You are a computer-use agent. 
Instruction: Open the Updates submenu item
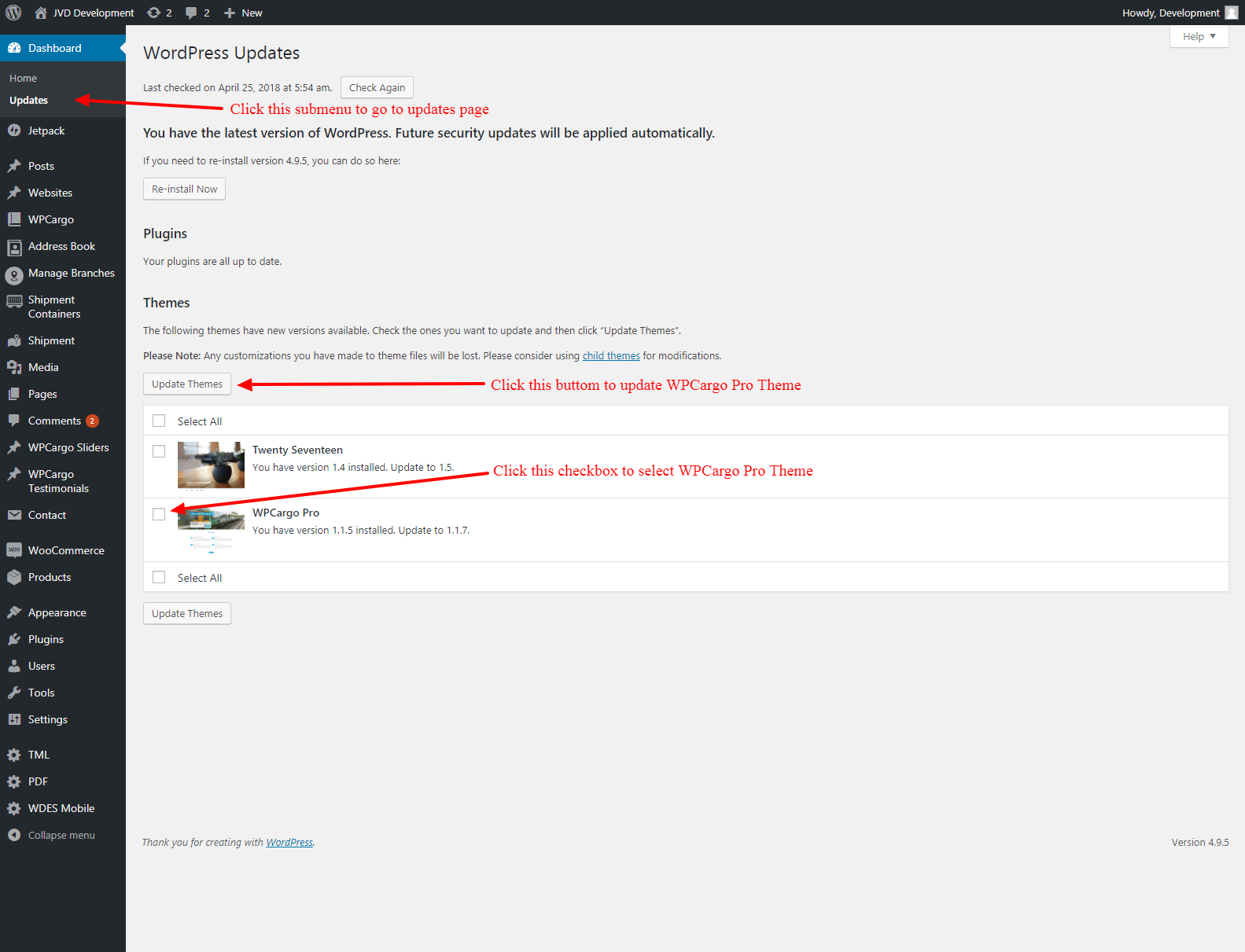tap(29, 100)
